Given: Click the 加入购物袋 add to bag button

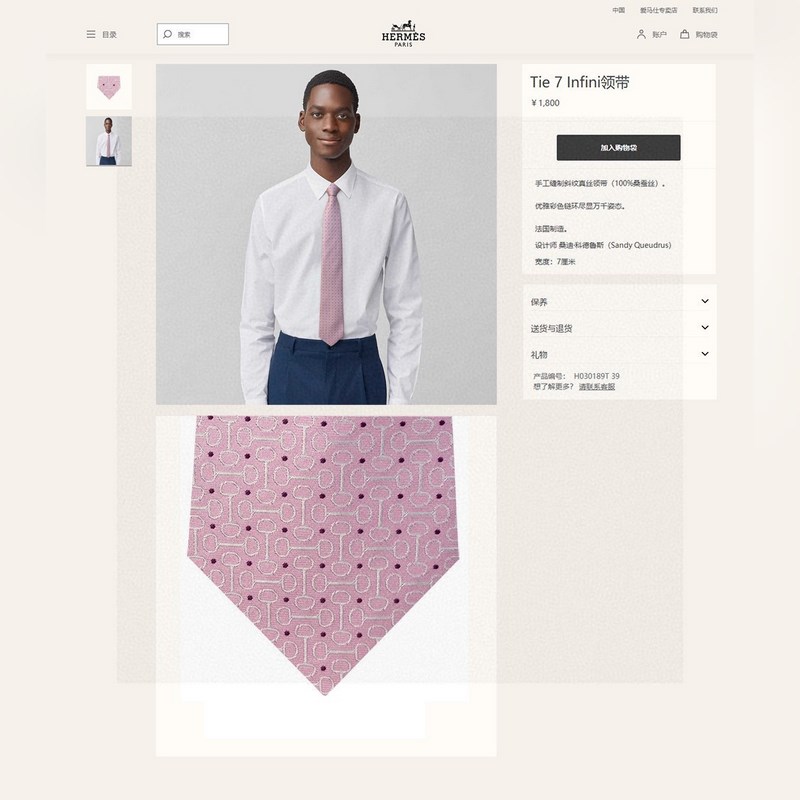Looking at the screenshot, I should (618, 147).
